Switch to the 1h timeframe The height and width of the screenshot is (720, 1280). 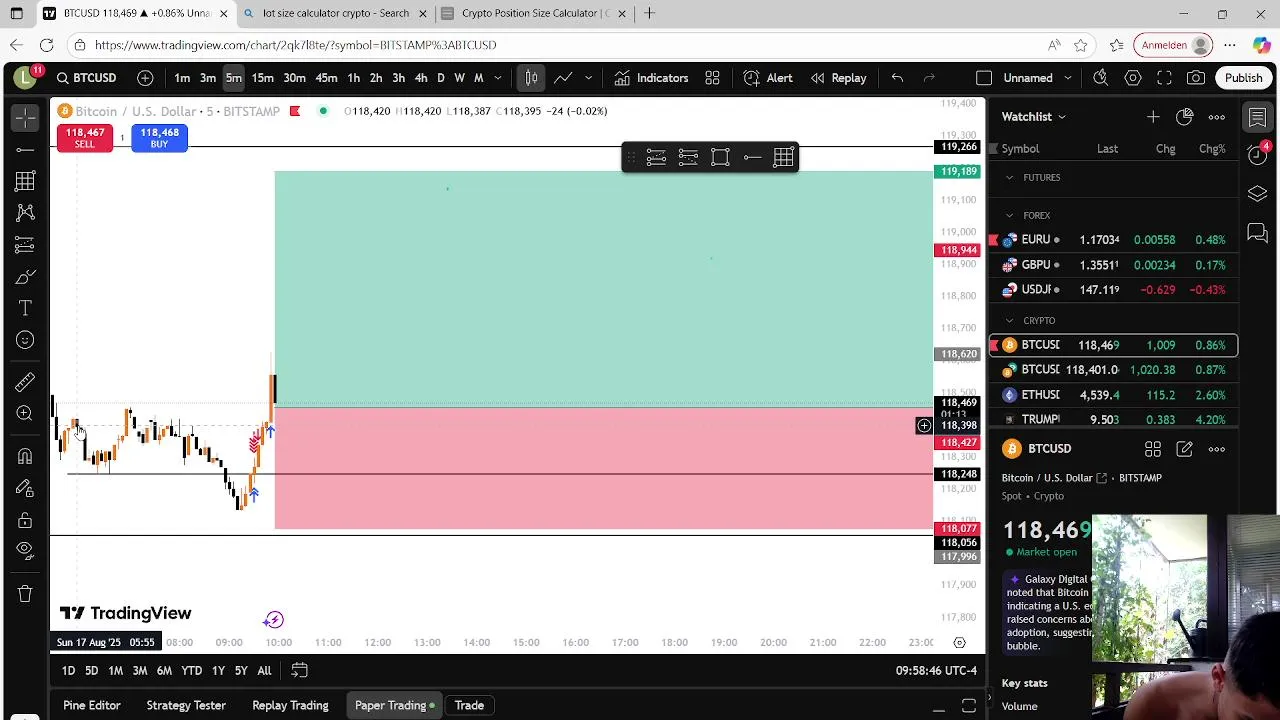tap(353, 78)
